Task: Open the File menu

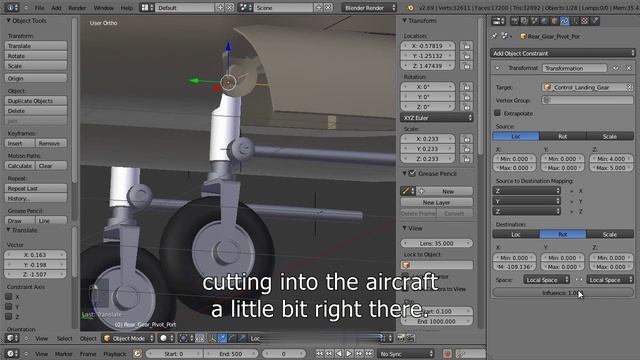Action: (40, 8)
